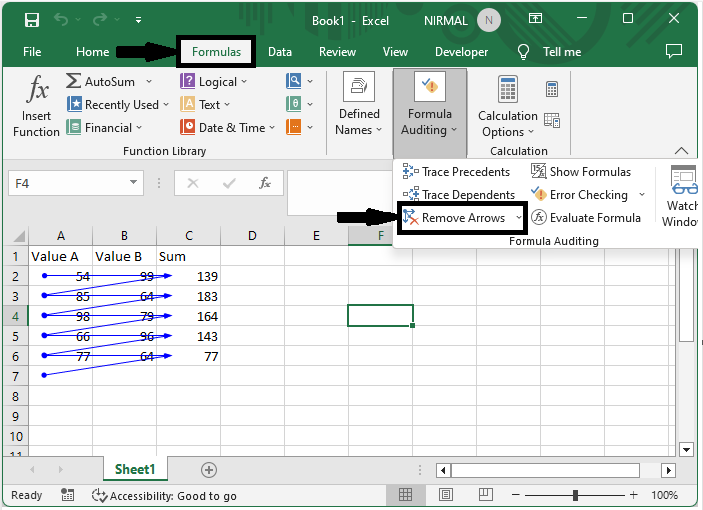This screenshot has height=510, width=703.
Task: Open Financial functions dropdown
Action: click(x=104, y=128)
